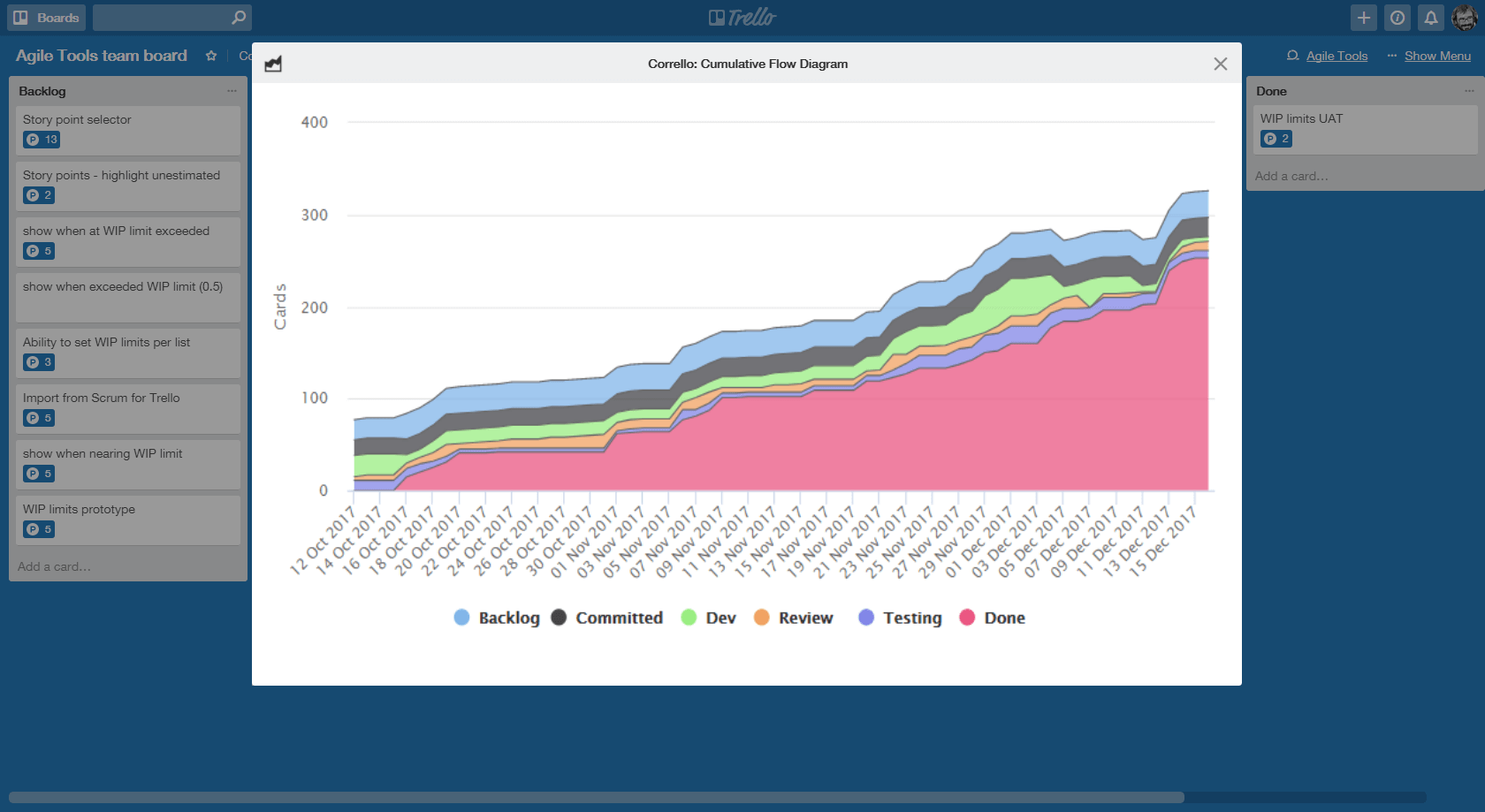Star the Agile Tools team board

pyautogui.click(x=211, y=56)
